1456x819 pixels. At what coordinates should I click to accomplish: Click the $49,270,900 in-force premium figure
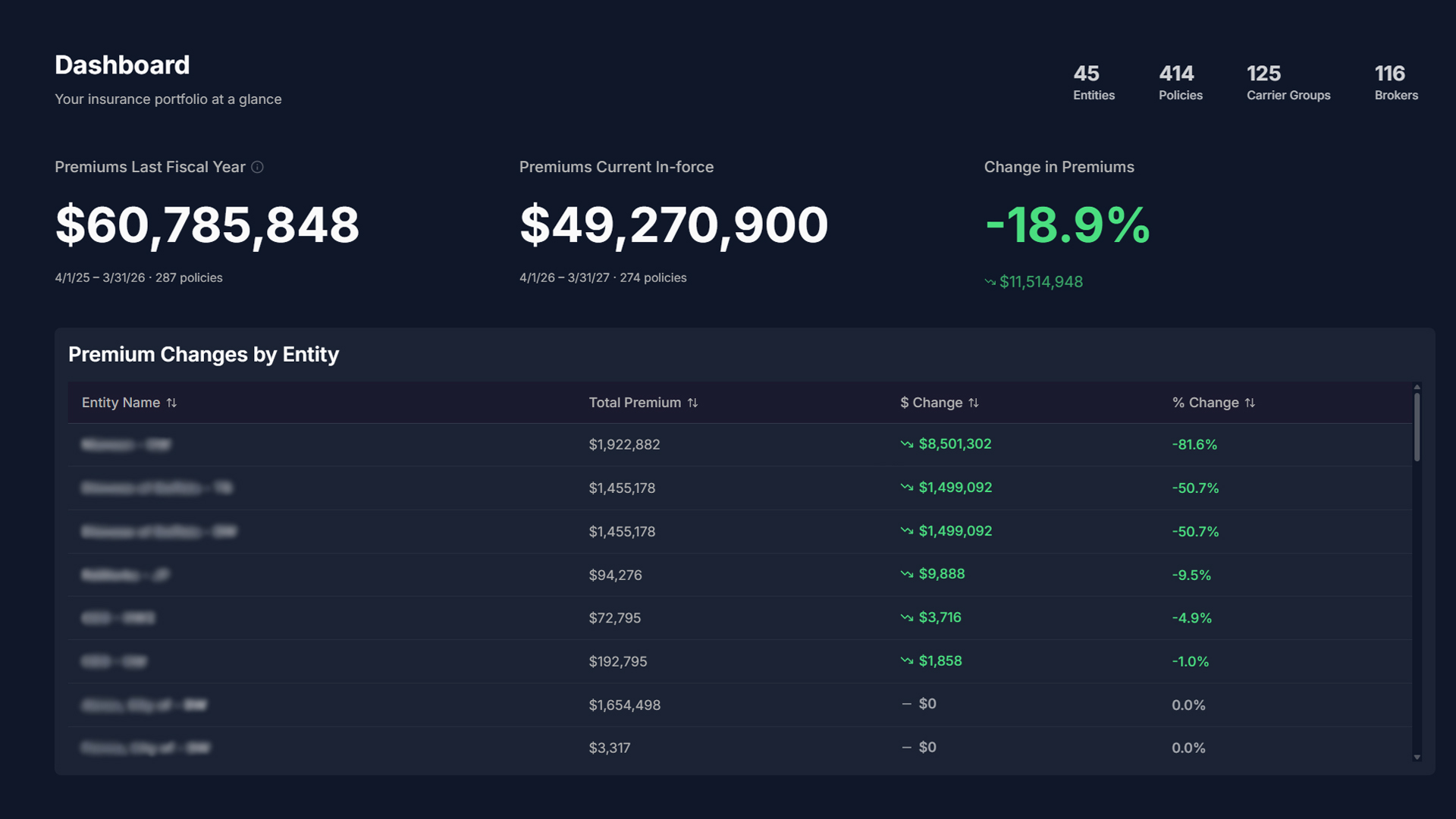673,224
